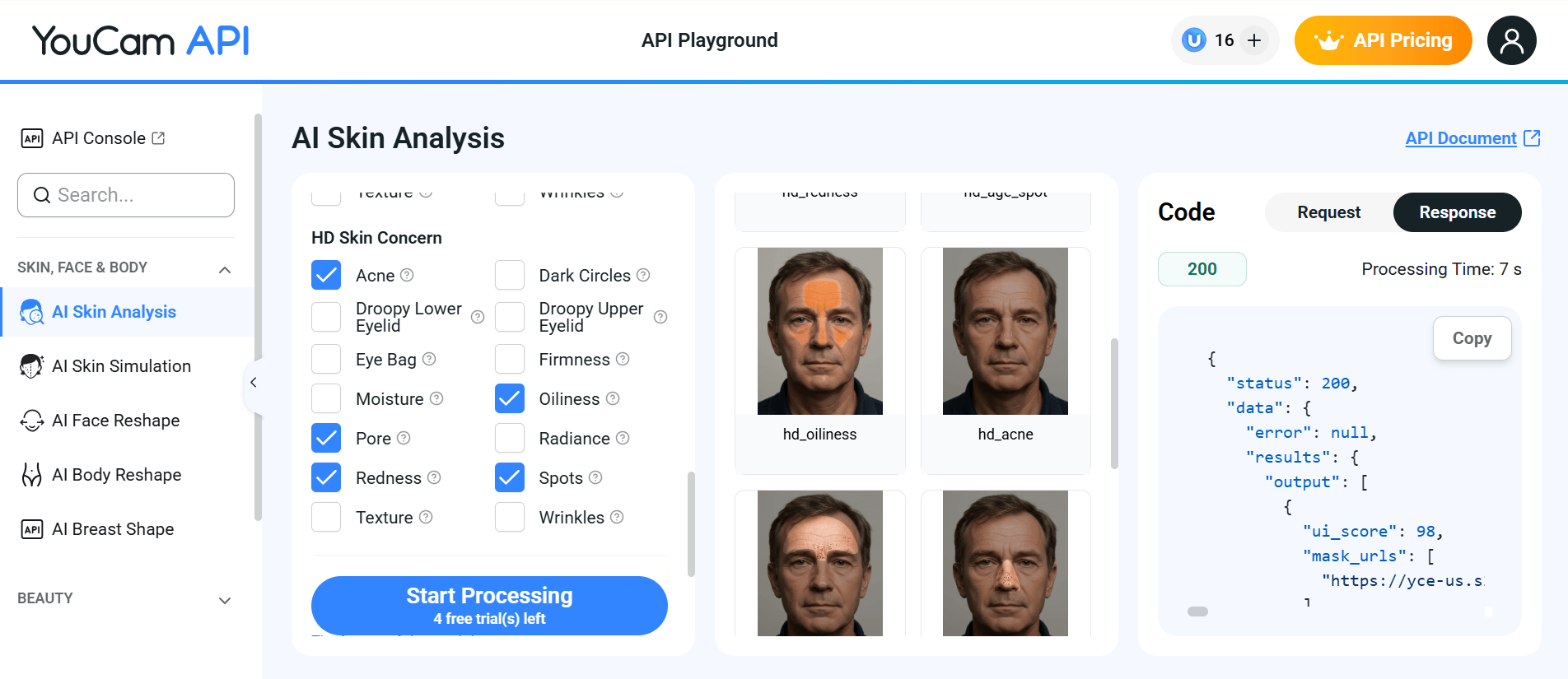Open the API Pricing page
The height and width of the screenshot is (679, 1568).
coord(1383,40)
